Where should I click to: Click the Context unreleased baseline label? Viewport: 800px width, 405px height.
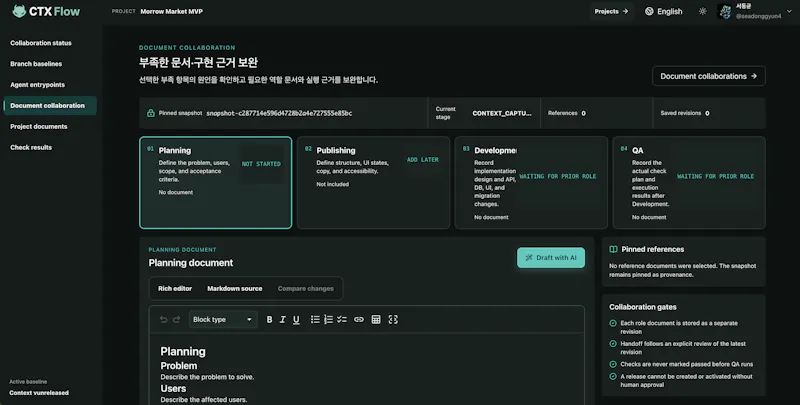click(x=39, y=393)
